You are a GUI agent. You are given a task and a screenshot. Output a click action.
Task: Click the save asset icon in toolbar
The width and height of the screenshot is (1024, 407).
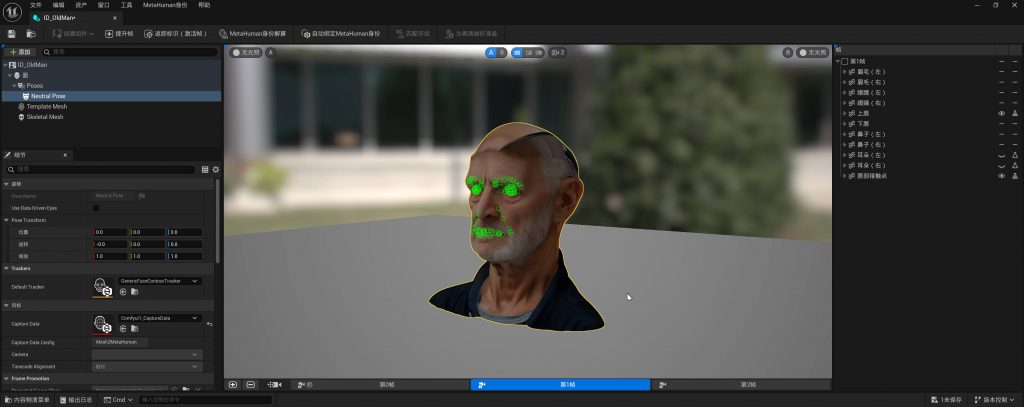click(x=11, y=33)
